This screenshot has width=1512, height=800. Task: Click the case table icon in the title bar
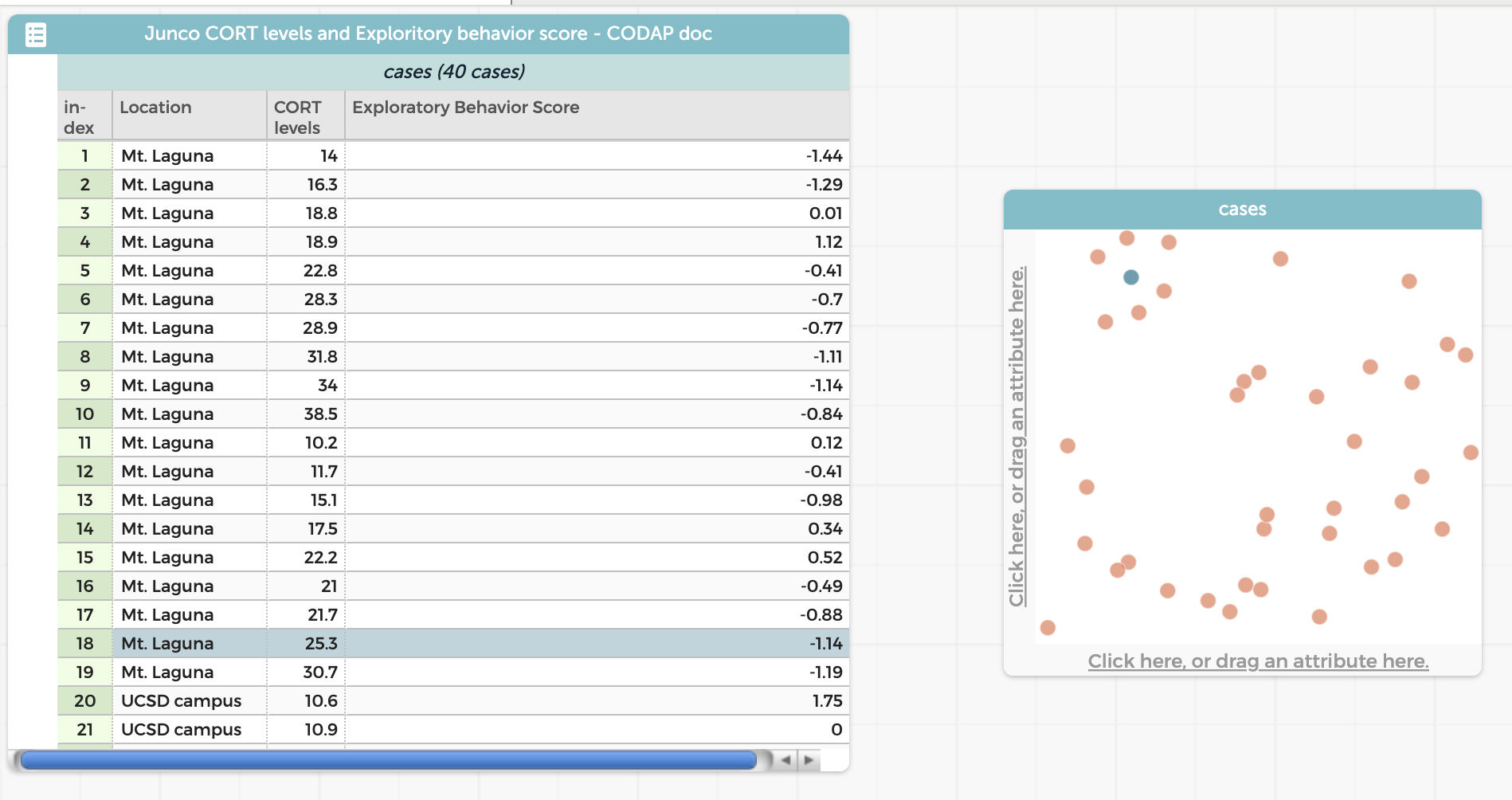tap(35, 34)
